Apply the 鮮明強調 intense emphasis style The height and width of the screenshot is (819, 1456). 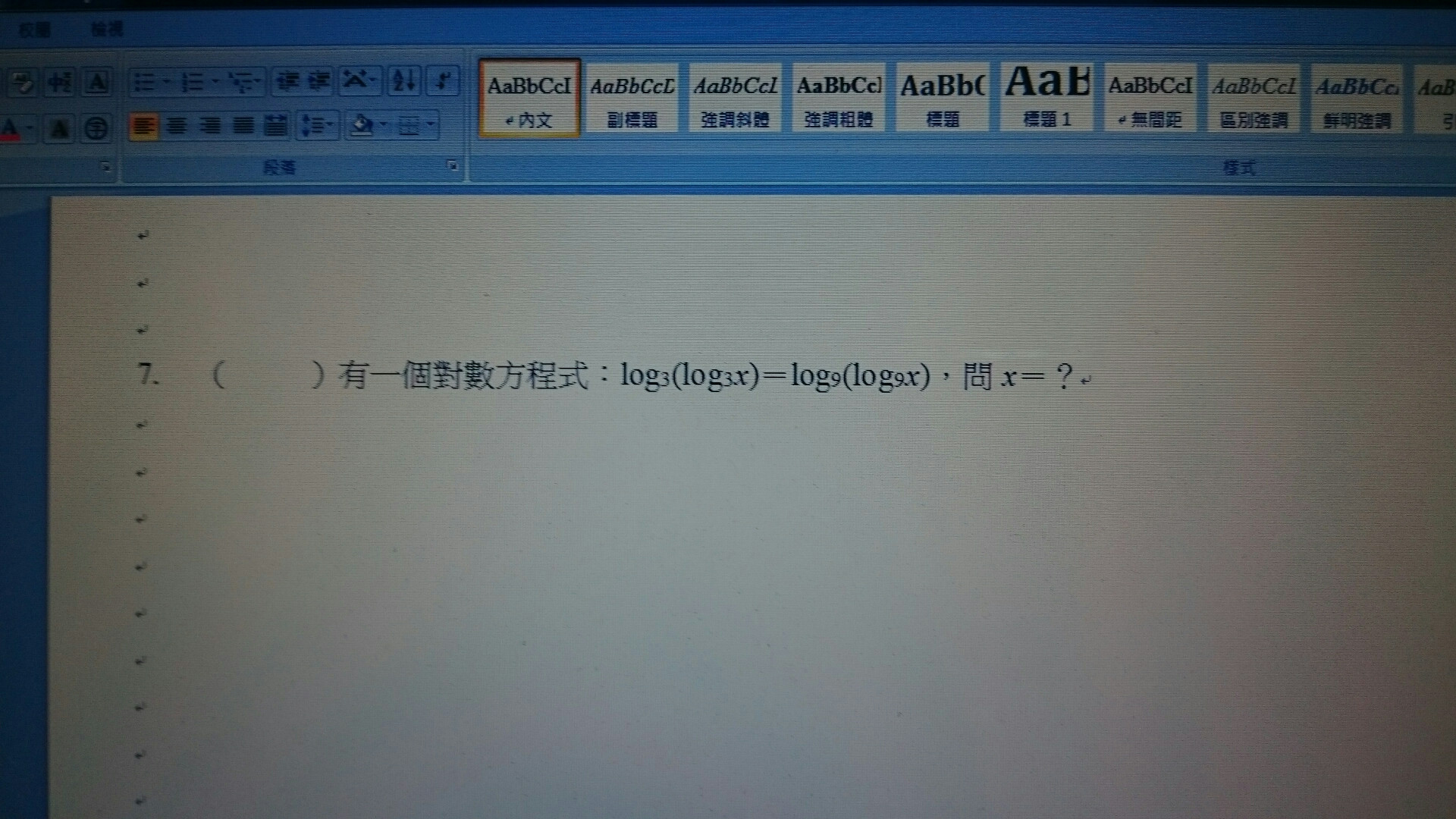[1357, 99]
